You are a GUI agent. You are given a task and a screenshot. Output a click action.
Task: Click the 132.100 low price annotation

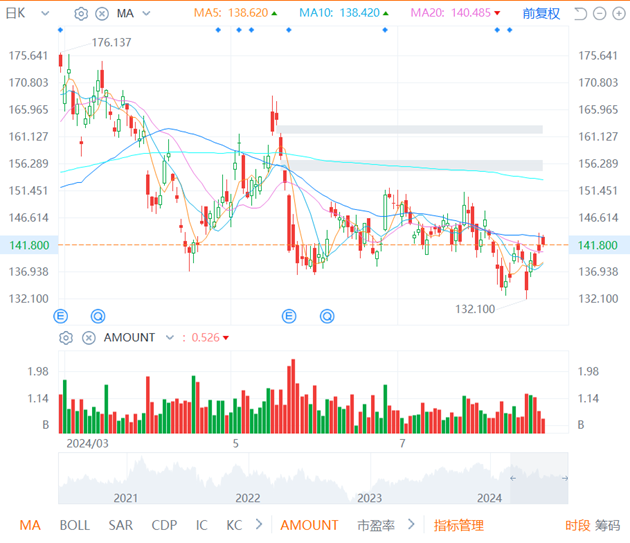click(475, 309)
